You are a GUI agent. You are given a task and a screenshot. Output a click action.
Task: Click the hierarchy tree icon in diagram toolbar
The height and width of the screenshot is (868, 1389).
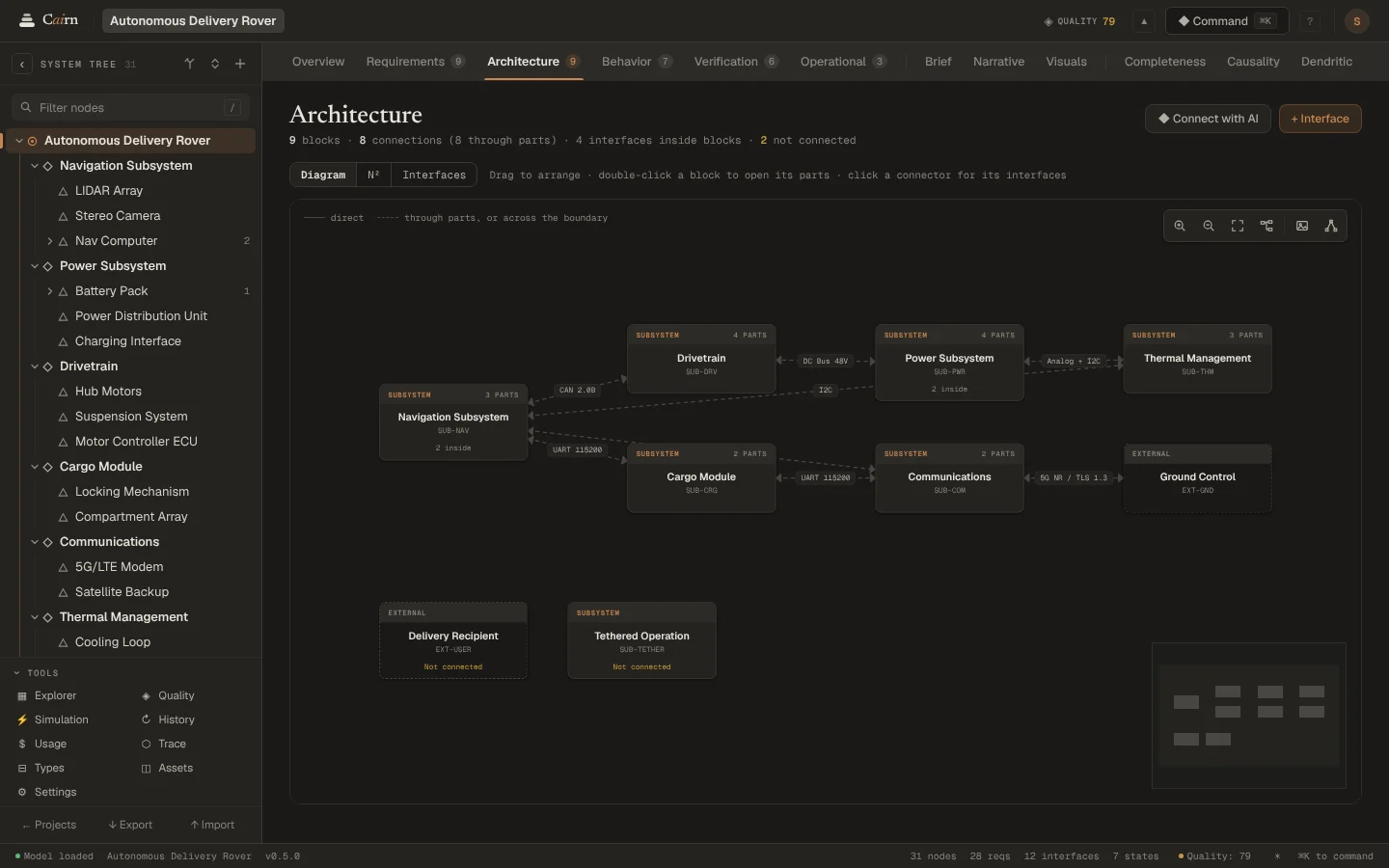(x=1331, y=226)
